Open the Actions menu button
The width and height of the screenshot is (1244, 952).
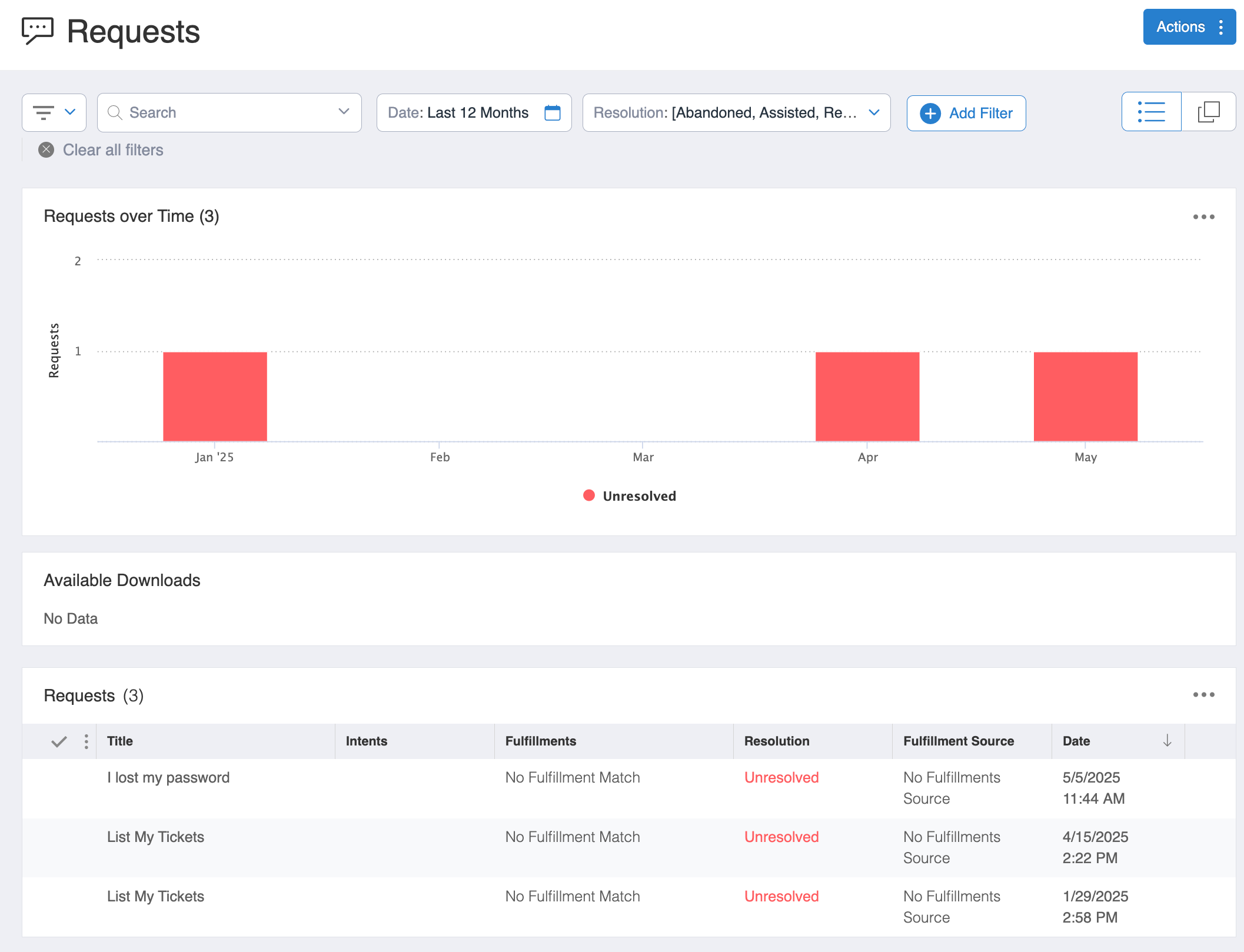[x=1189, y=27]
